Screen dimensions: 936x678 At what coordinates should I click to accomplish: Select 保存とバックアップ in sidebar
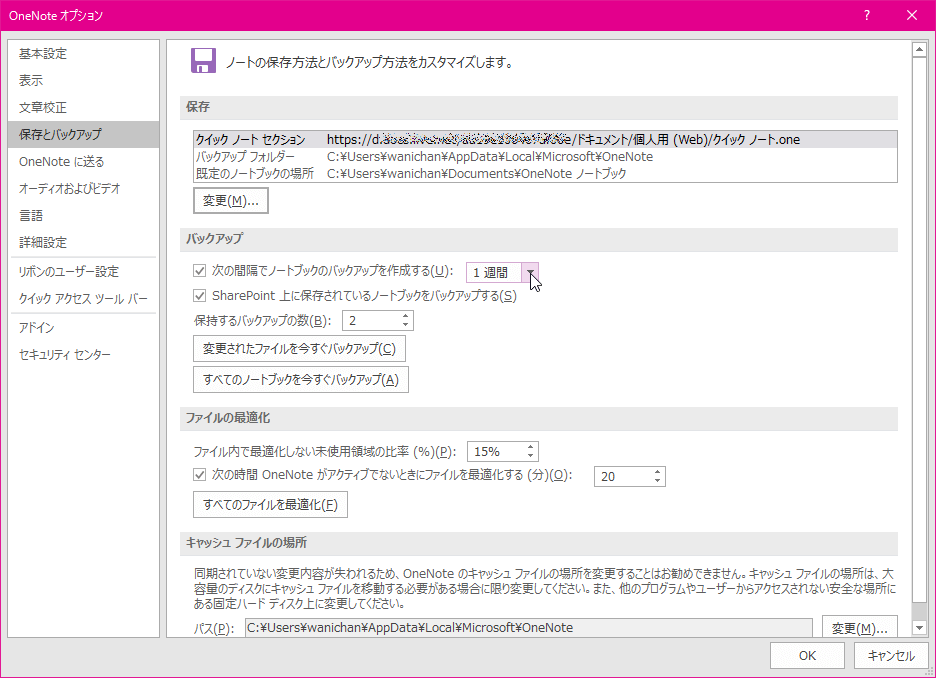click(84, 134)
